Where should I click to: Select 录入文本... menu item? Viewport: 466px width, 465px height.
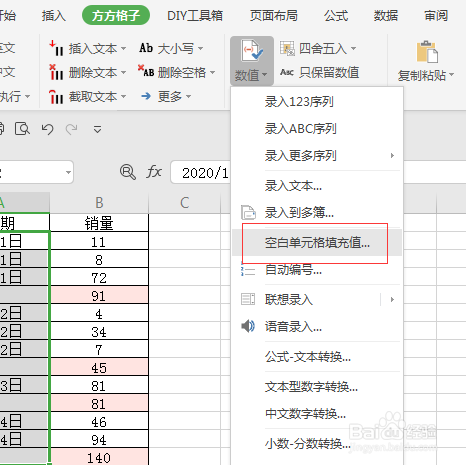pos(317,186)
